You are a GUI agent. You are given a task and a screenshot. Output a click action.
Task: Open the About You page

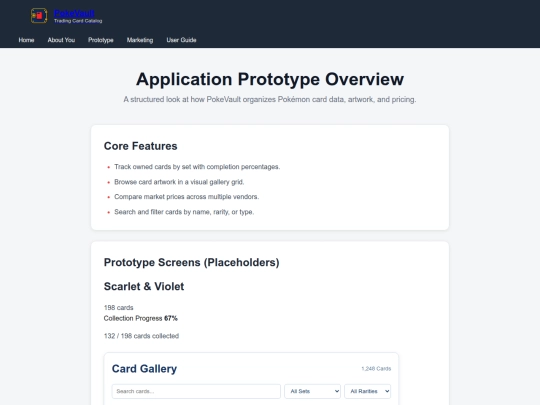click(61, 40)
